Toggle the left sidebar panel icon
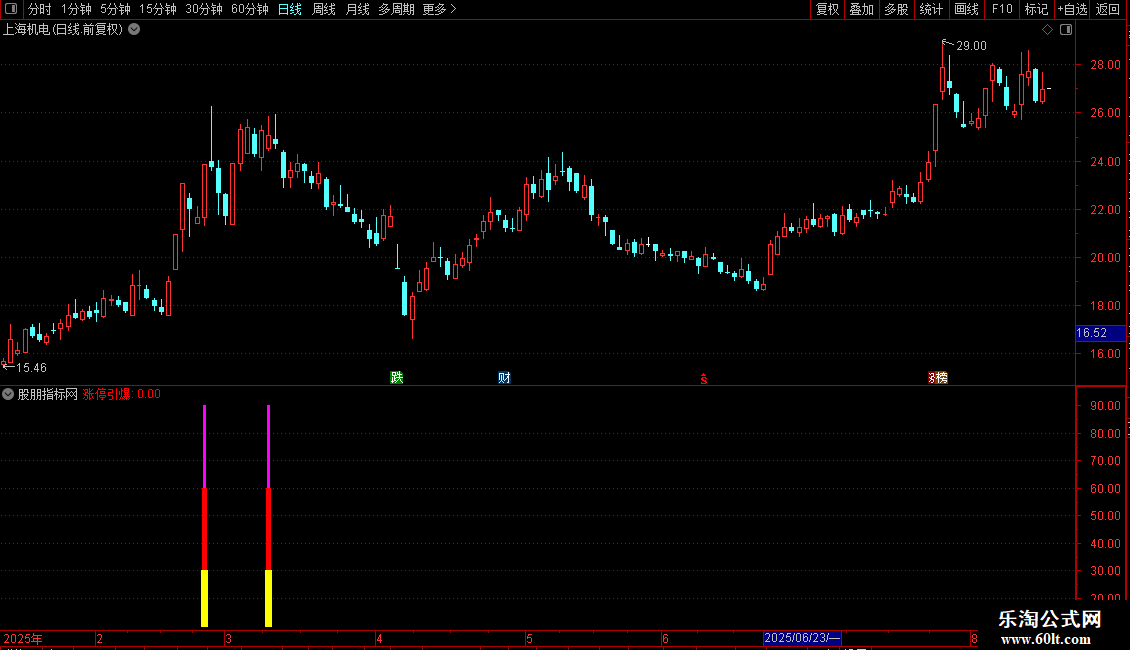 (x=11, y=9)
